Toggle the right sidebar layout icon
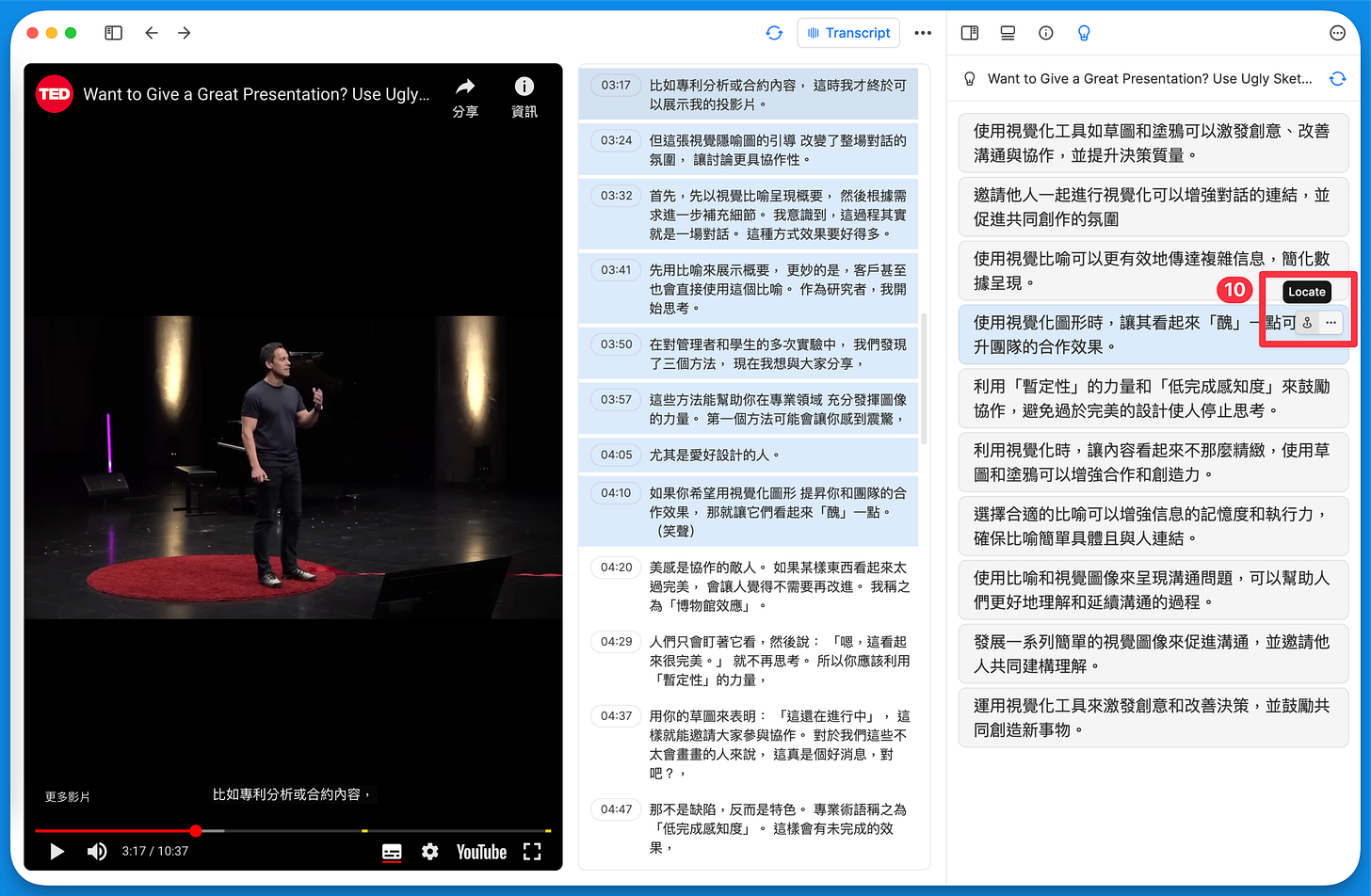This screenshot has height=896, width=1371. point(970,33)
